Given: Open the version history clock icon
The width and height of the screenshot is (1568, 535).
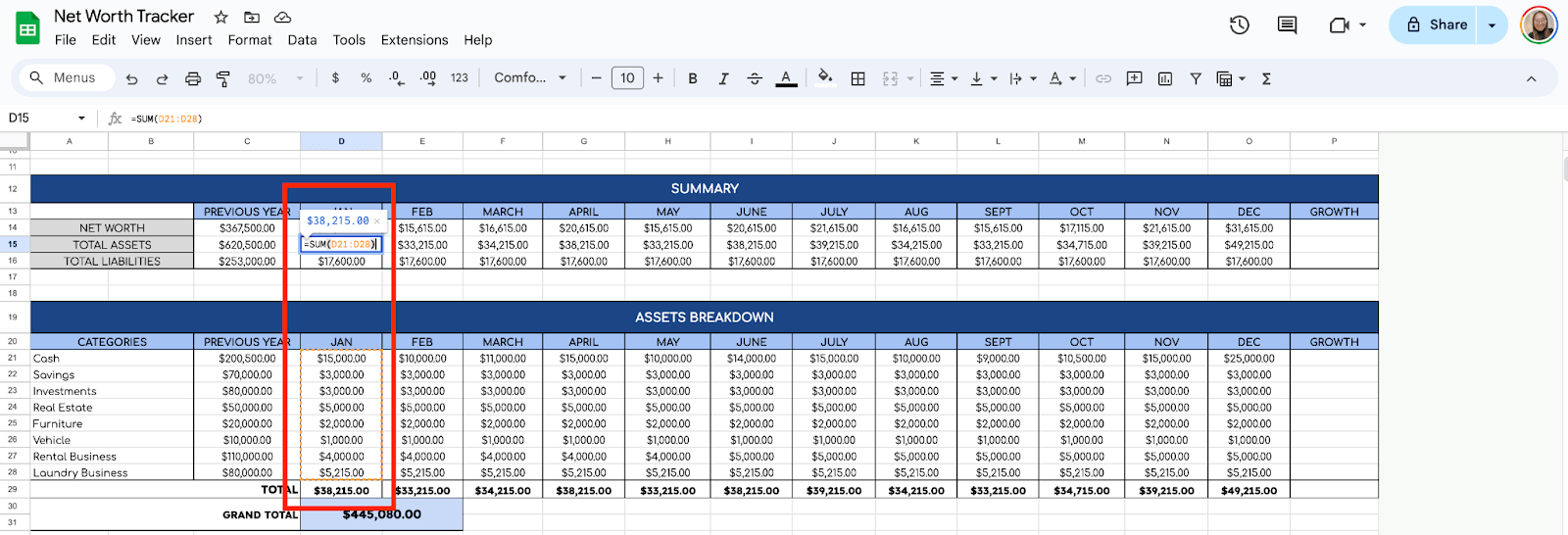Looking at the screenshot, I should click(x=1240, y=25).
